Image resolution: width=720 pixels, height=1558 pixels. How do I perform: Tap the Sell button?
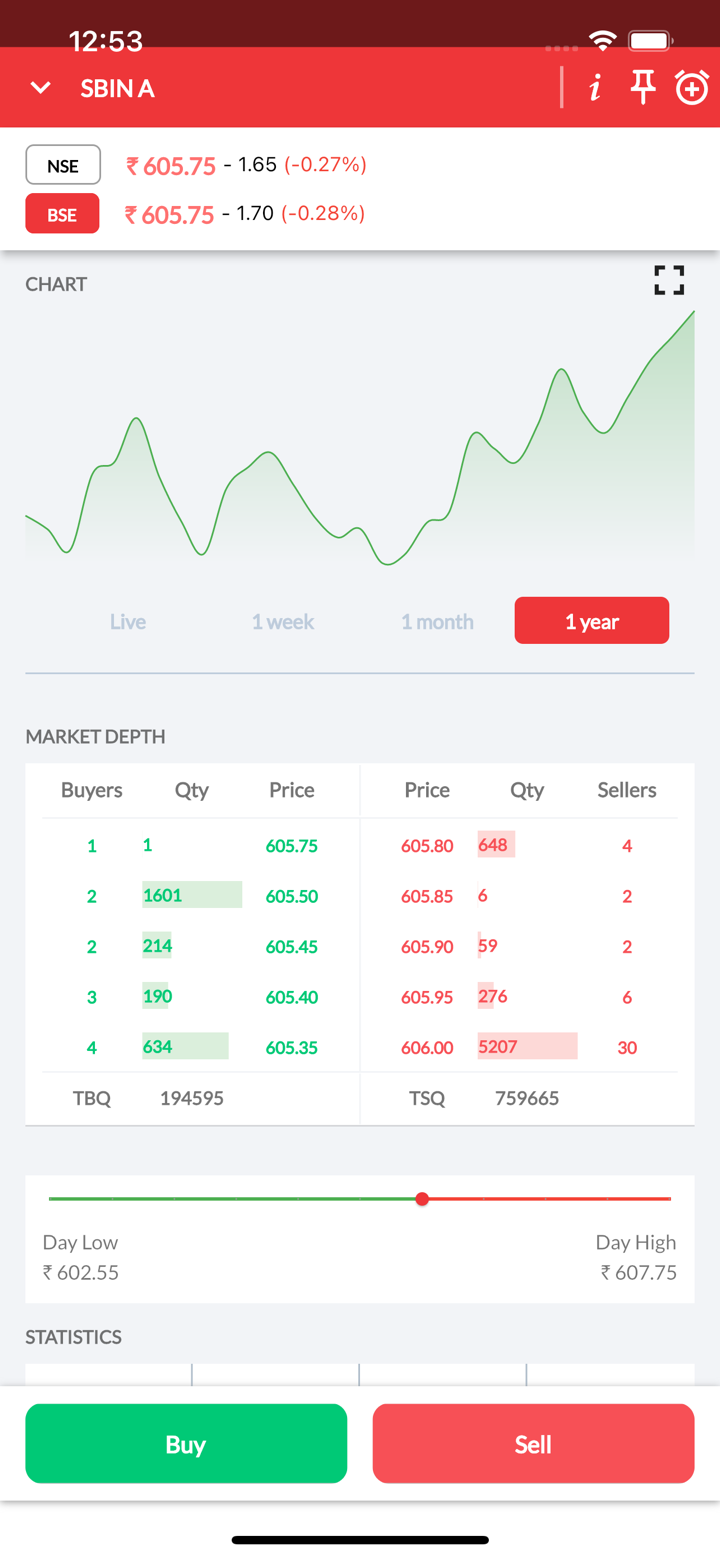click(x=533, y=1444)
